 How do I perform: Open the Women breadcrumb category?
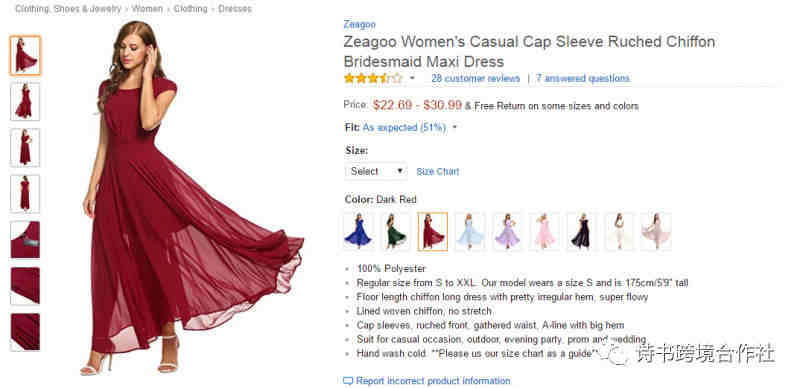click(148, 9)
